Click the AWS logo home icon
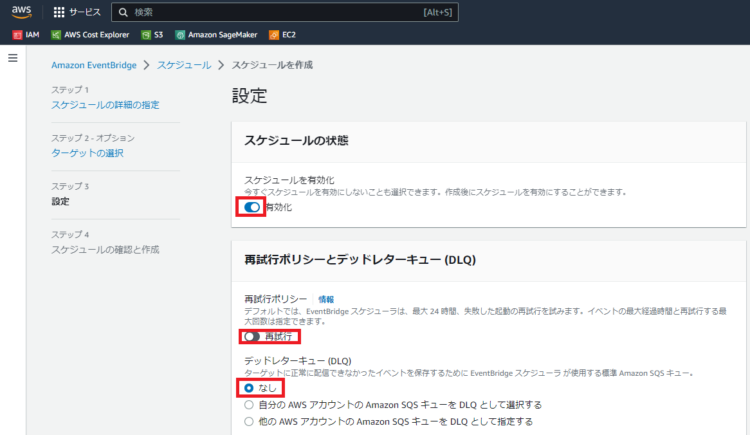This screenshot has width=750, height=435. 22,12
